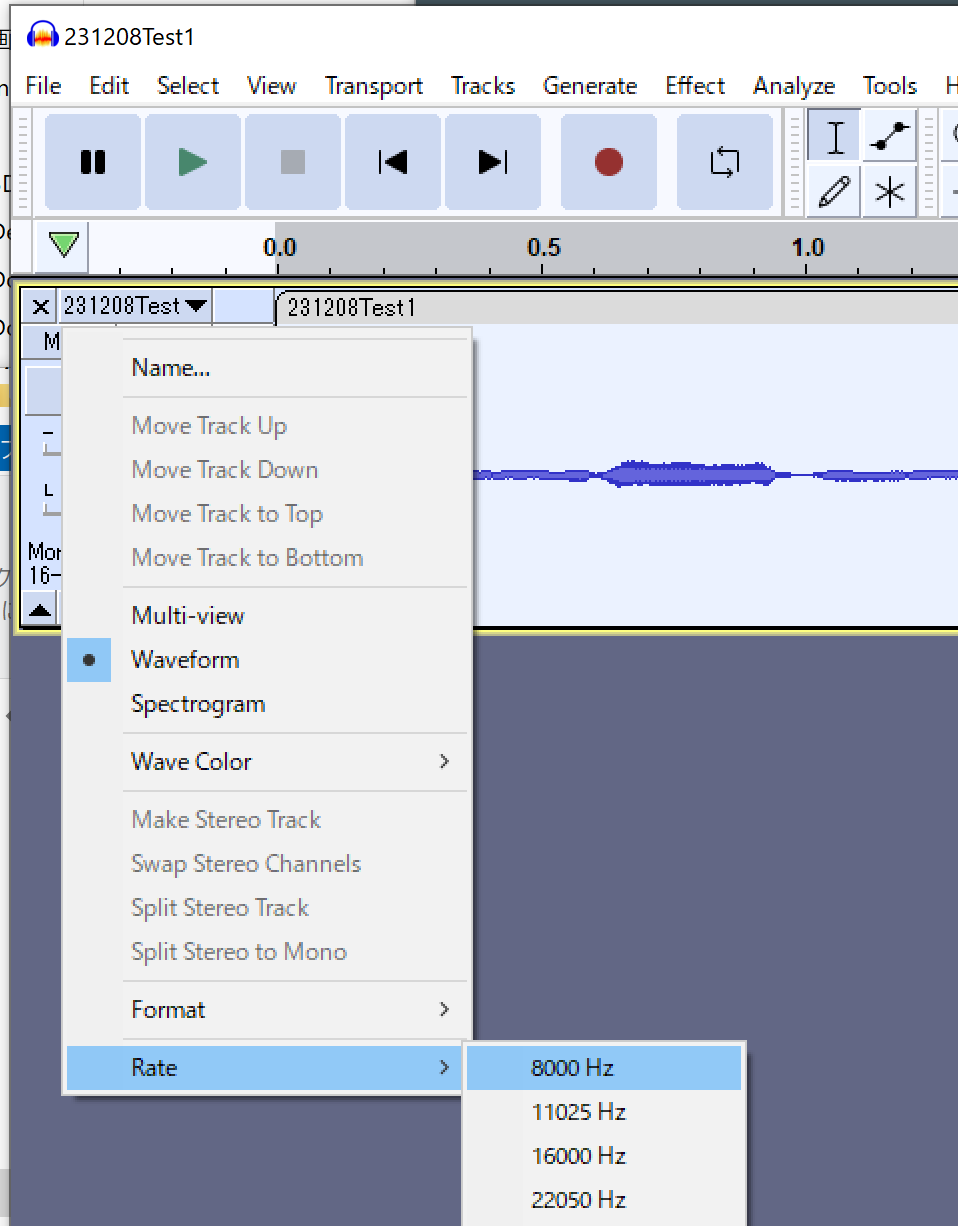Viewport: 958px width, 1226px height.
Task: Set track rate to 11025 Hz
Action: pos(604,1112)
